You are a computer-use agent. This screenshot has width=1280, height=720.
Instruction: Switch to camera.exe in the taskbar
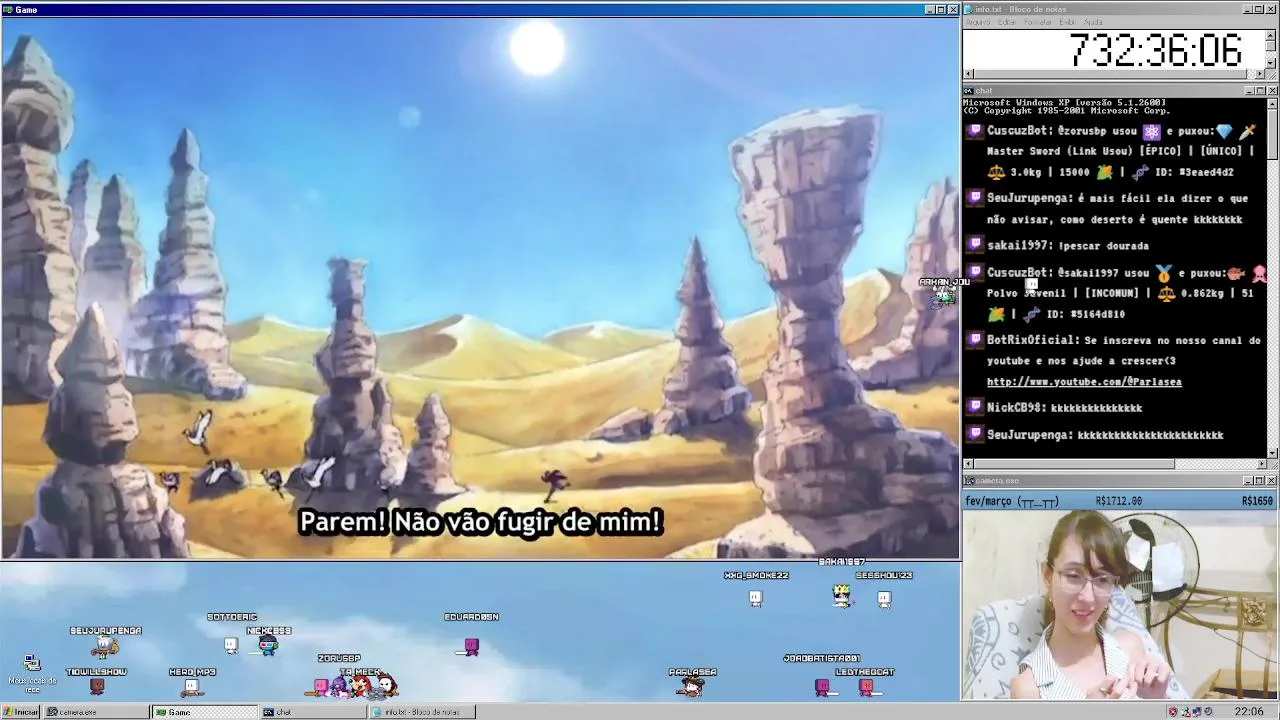[97, 712]
